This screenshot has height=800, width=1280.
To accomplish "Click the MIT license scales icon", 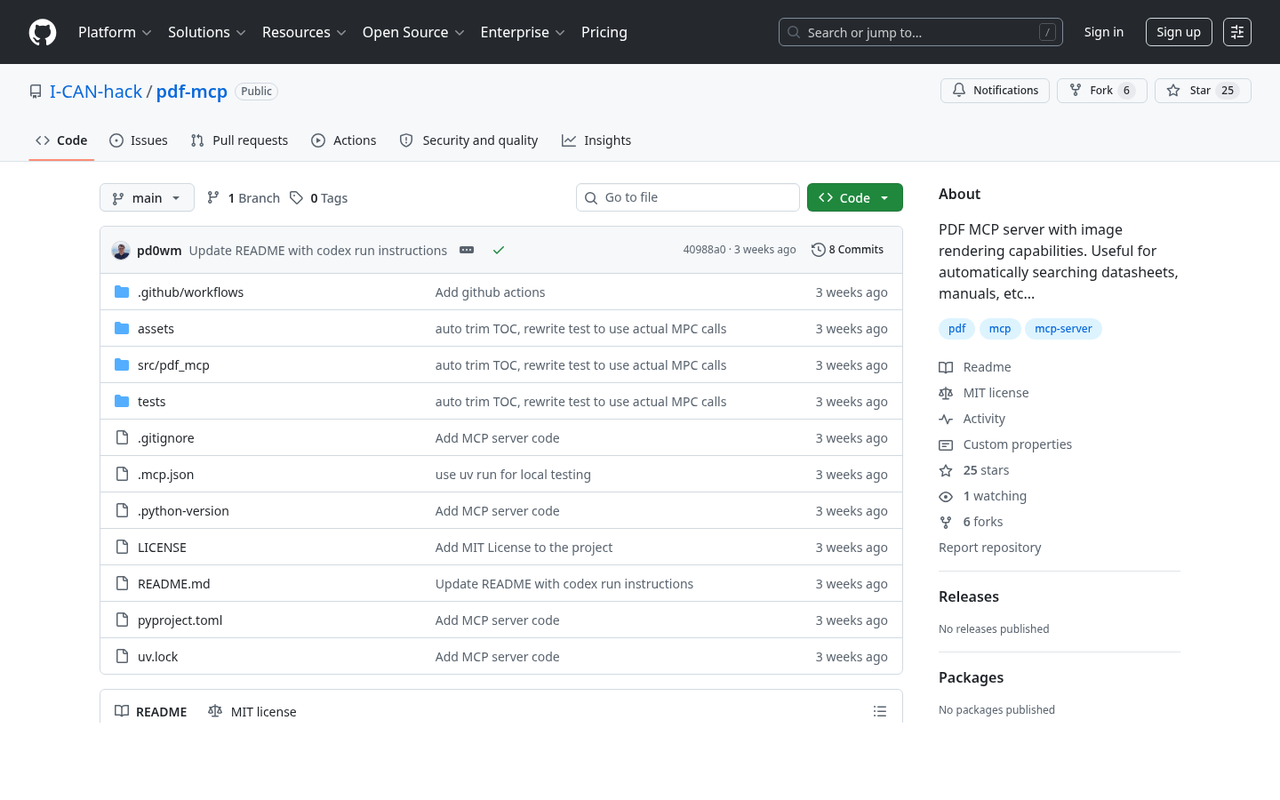I will click(x=945, y=392).
